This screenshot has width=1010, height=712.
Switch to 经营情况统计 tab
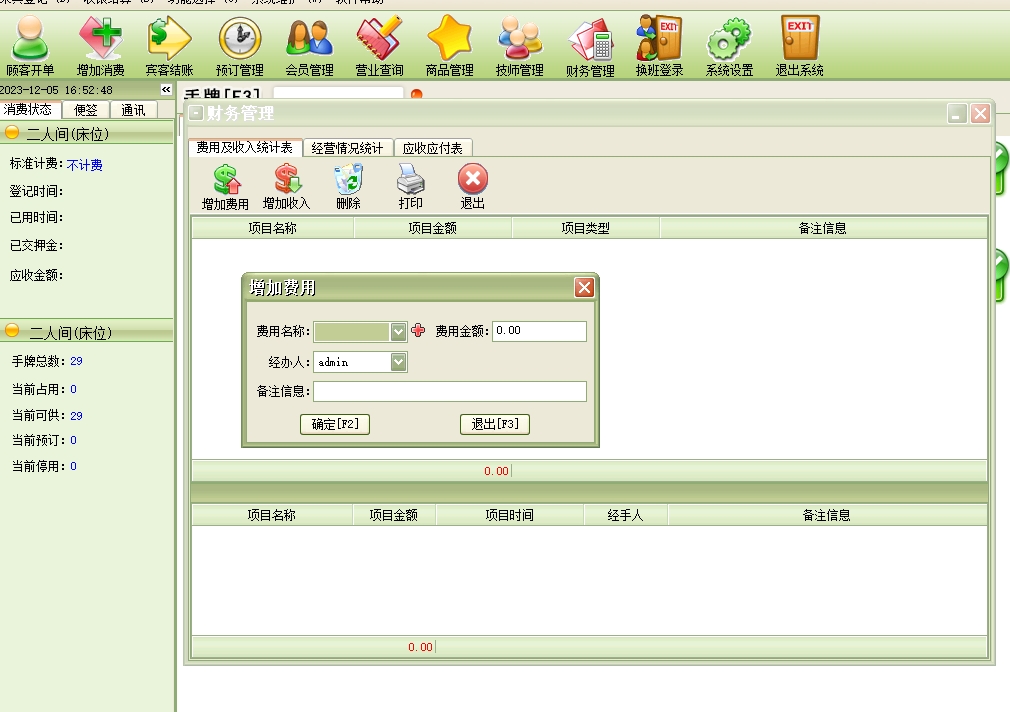347,148
